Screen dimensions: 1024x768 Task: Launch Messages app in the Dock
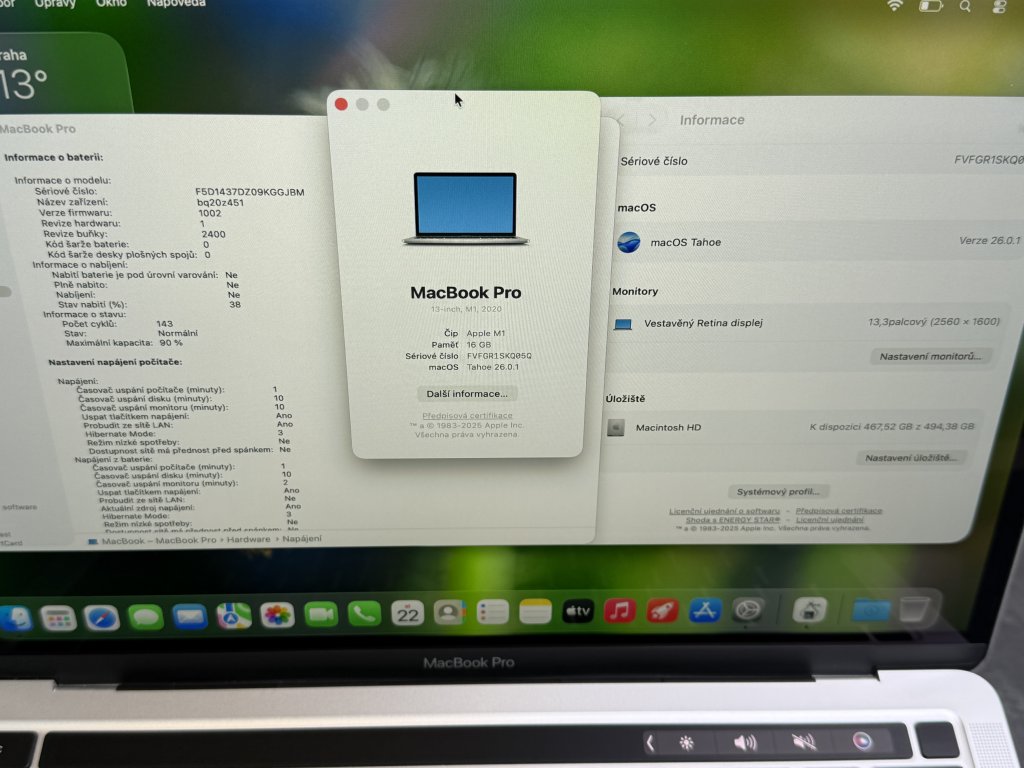pyautogui.click(x=146, y=617)
